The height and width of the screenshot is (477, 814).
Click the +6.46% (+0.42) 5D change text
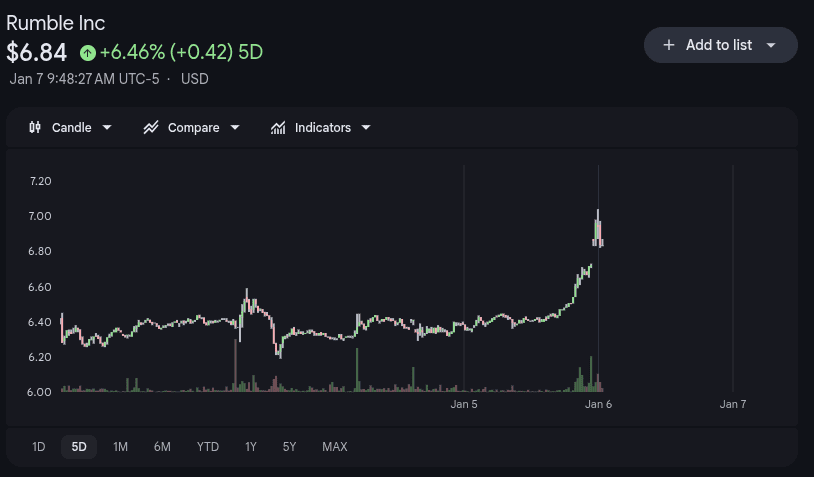point(181,52)
